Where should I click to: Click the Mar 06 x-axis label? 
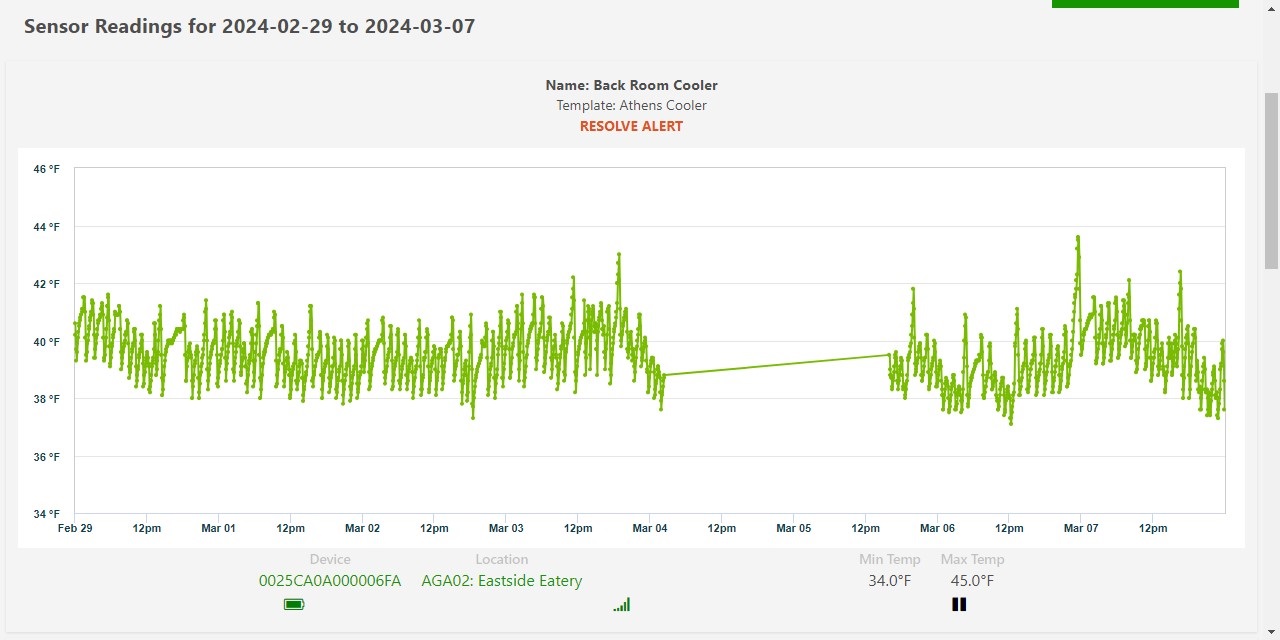(x=937, y=528)
